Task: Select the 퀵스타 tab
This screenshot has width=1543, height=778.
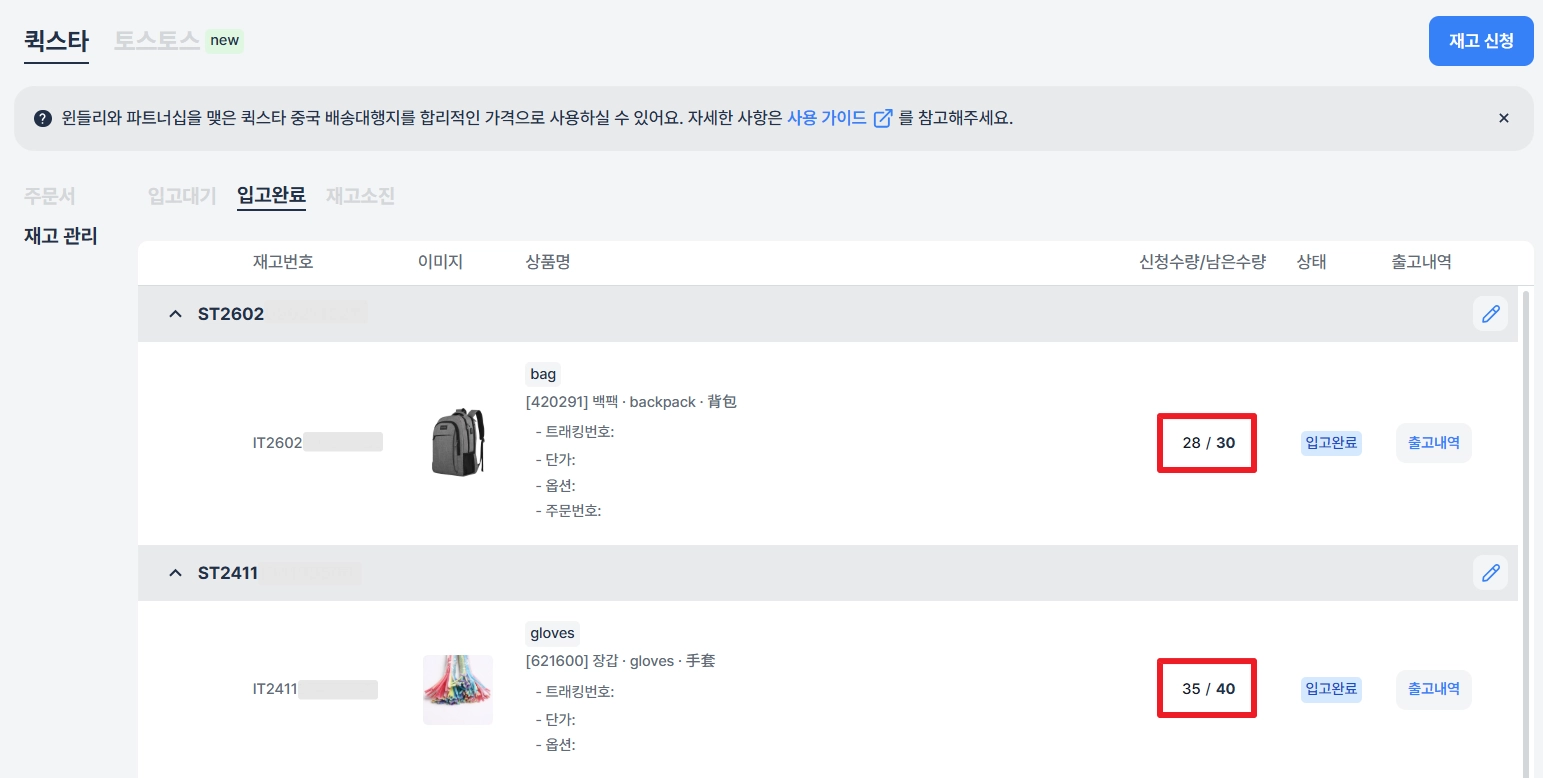Action: coord(56,41)
